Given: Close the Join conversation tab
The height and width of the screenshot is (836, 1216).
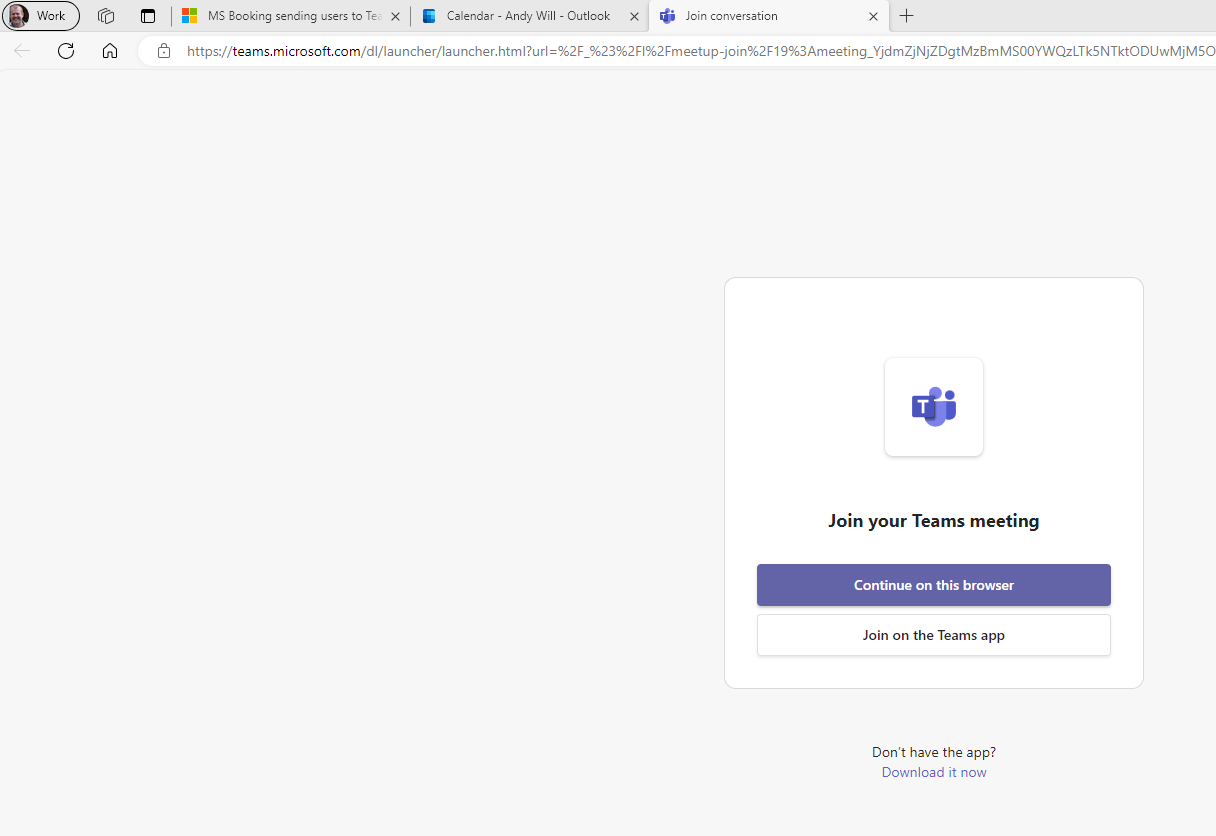Looking at the screenshot, I should 873,16.
